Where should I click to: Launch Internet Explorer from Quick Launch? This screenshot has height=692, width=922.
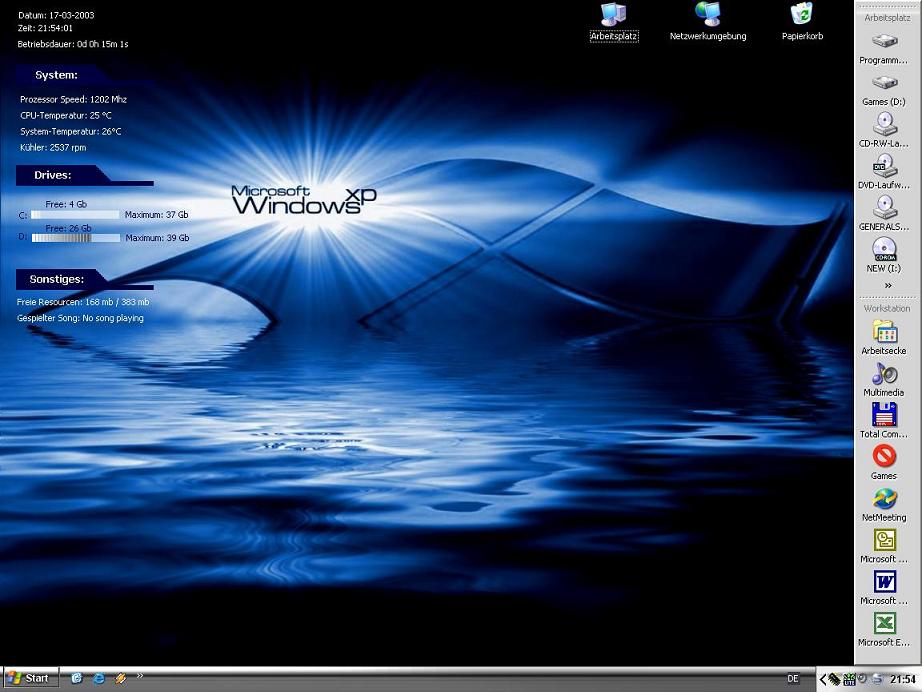point(99,678)
